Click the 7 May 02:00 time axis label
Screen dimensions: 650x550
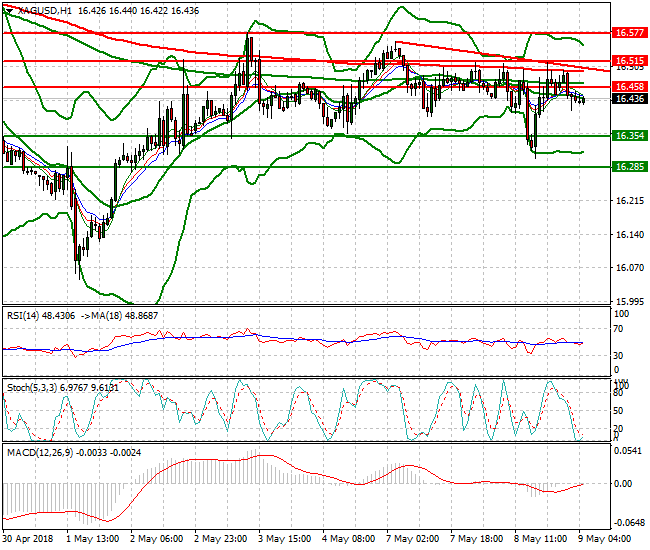click(x=414, y=537)
